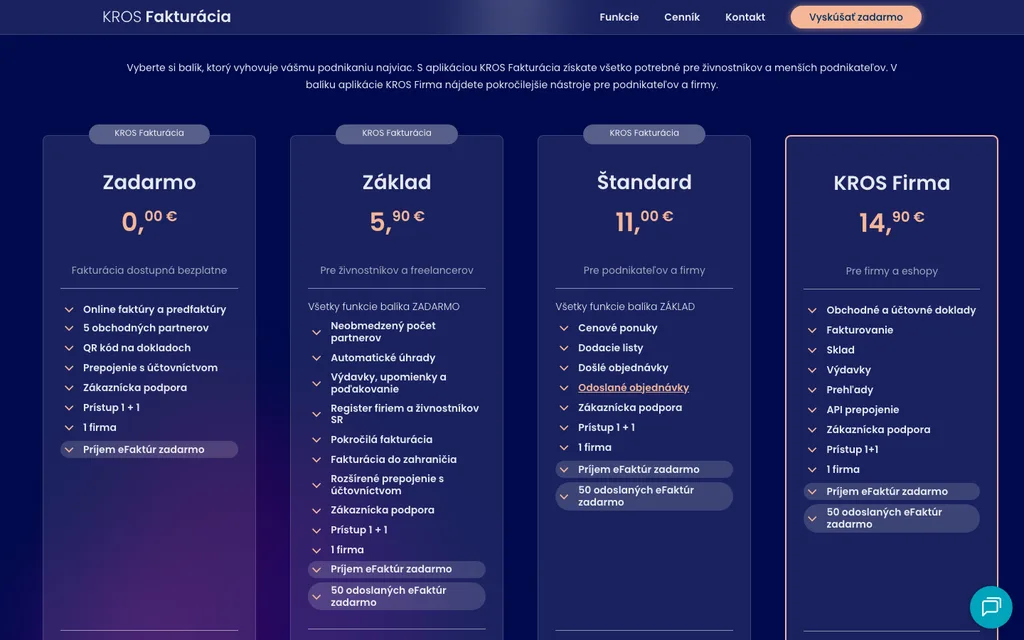Open the live chat widget icon
Viewport: 1024px width, 640px height.
pyautogui.click(x=991, y=607)
